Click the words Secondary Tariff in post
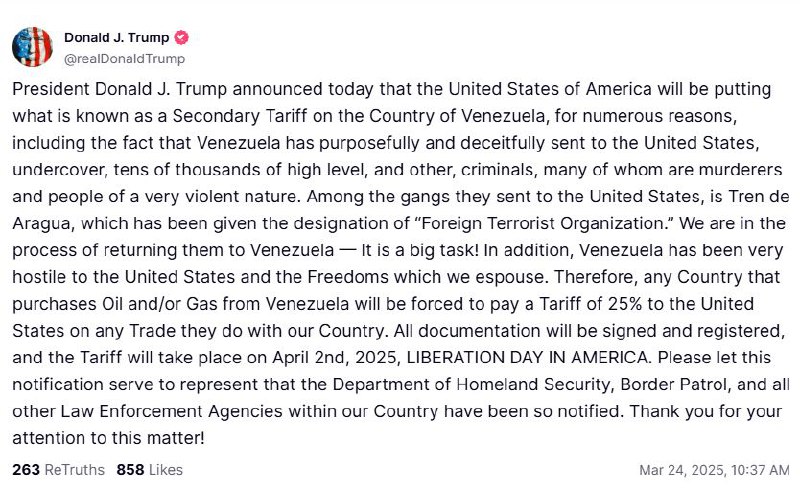The height and width of the screenshot is (490, 800). (x=240, y=116)
